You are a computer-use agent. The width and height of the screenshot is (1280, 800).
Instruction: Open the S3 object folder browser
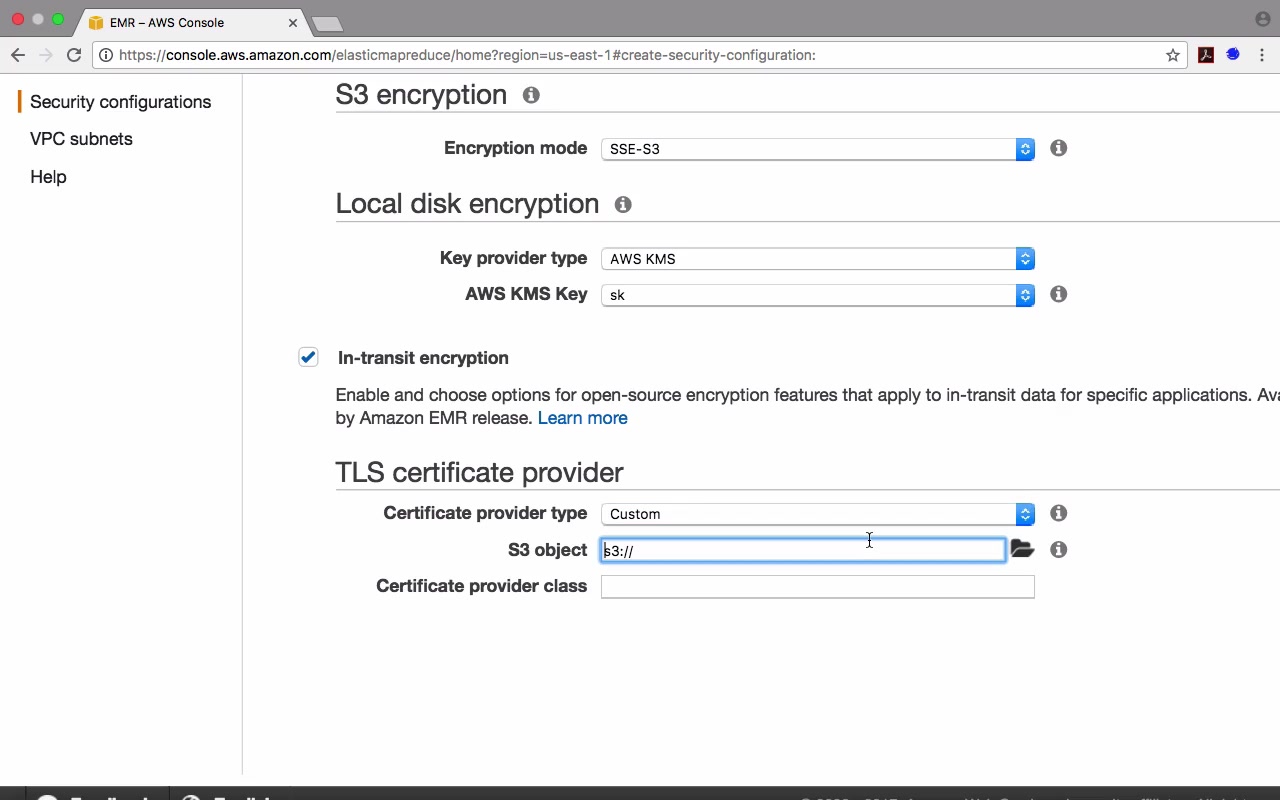[x=1021, y=549]
